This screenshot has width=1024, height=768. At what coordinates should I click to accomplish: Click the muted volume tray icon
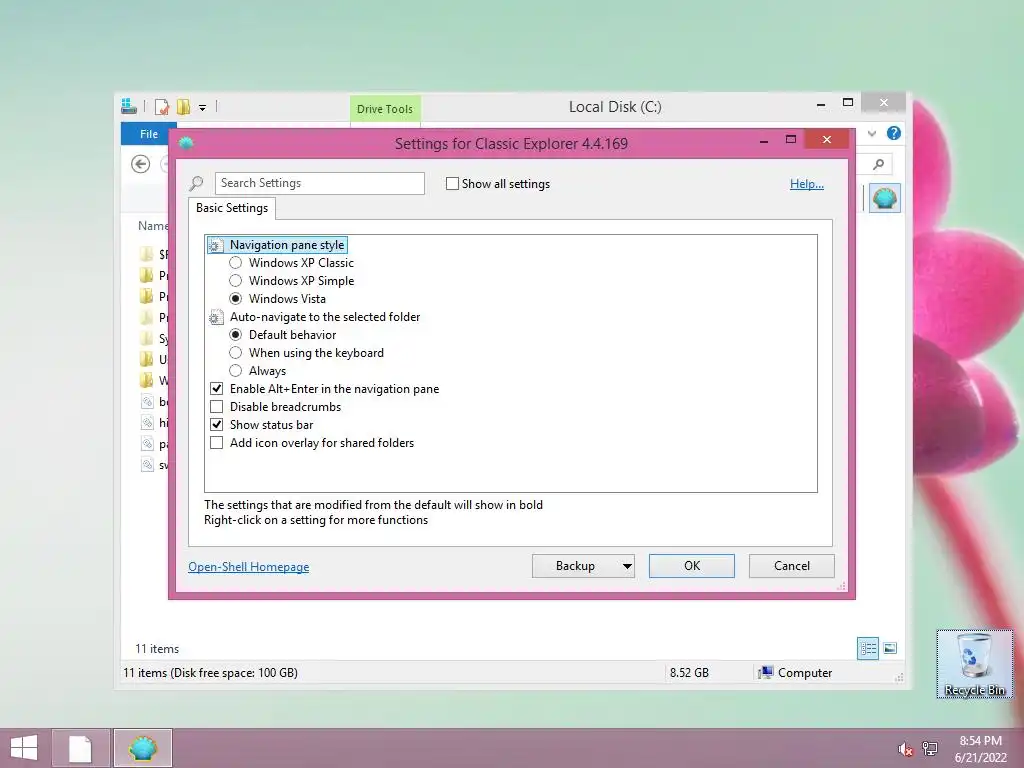click(905, 749)
